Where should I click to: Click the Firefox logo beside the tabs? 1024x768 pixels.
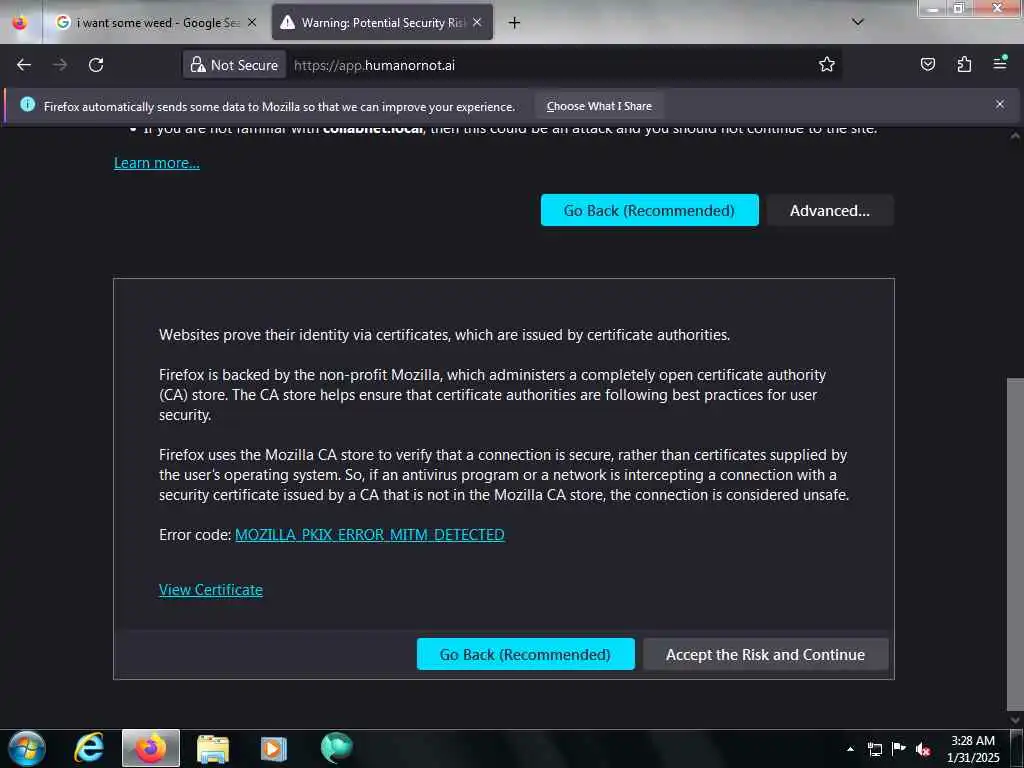20,22
